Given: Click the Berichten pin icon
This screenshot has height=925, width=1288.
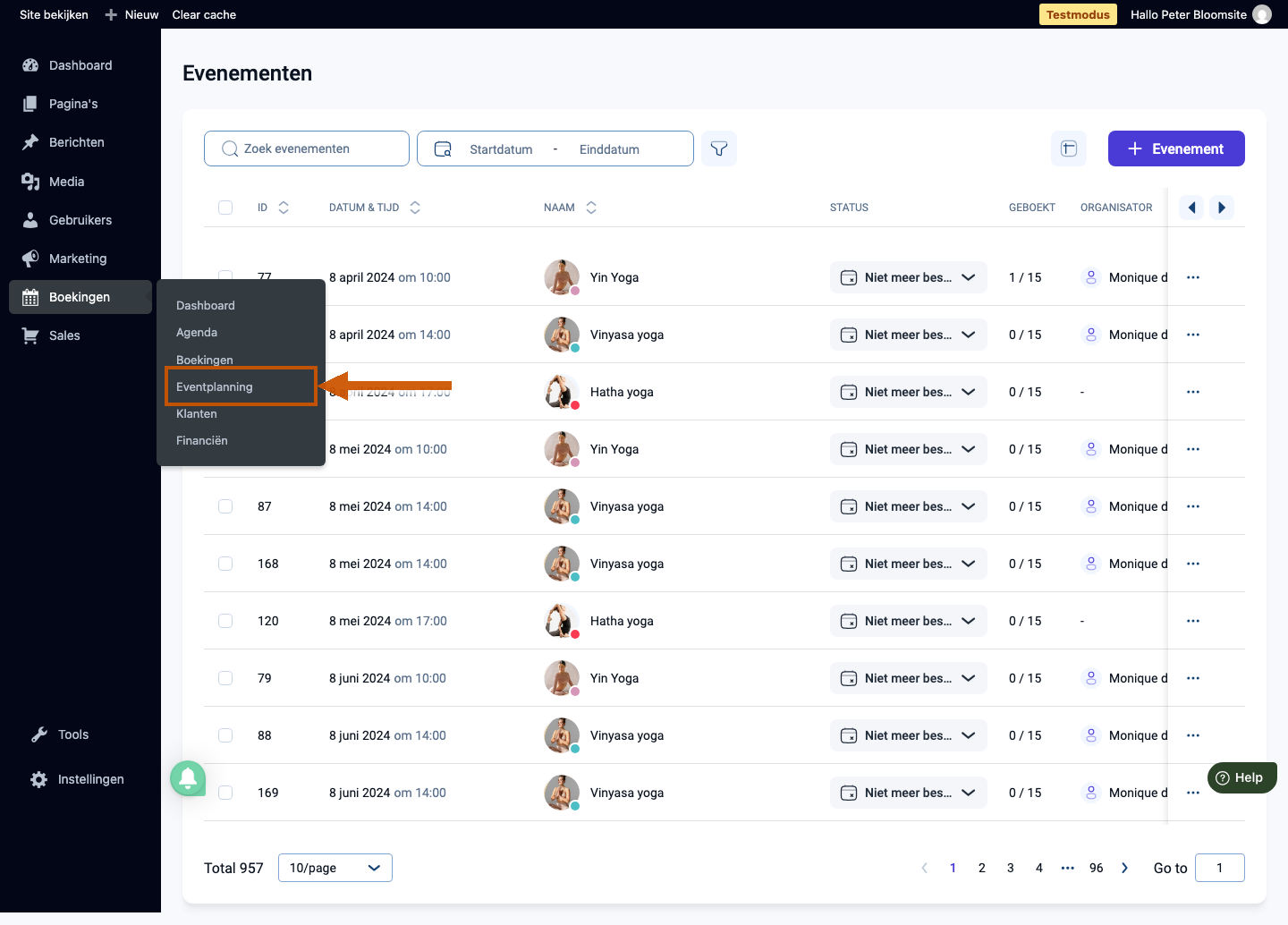Looking at the screenshot, I should point(30,142).
